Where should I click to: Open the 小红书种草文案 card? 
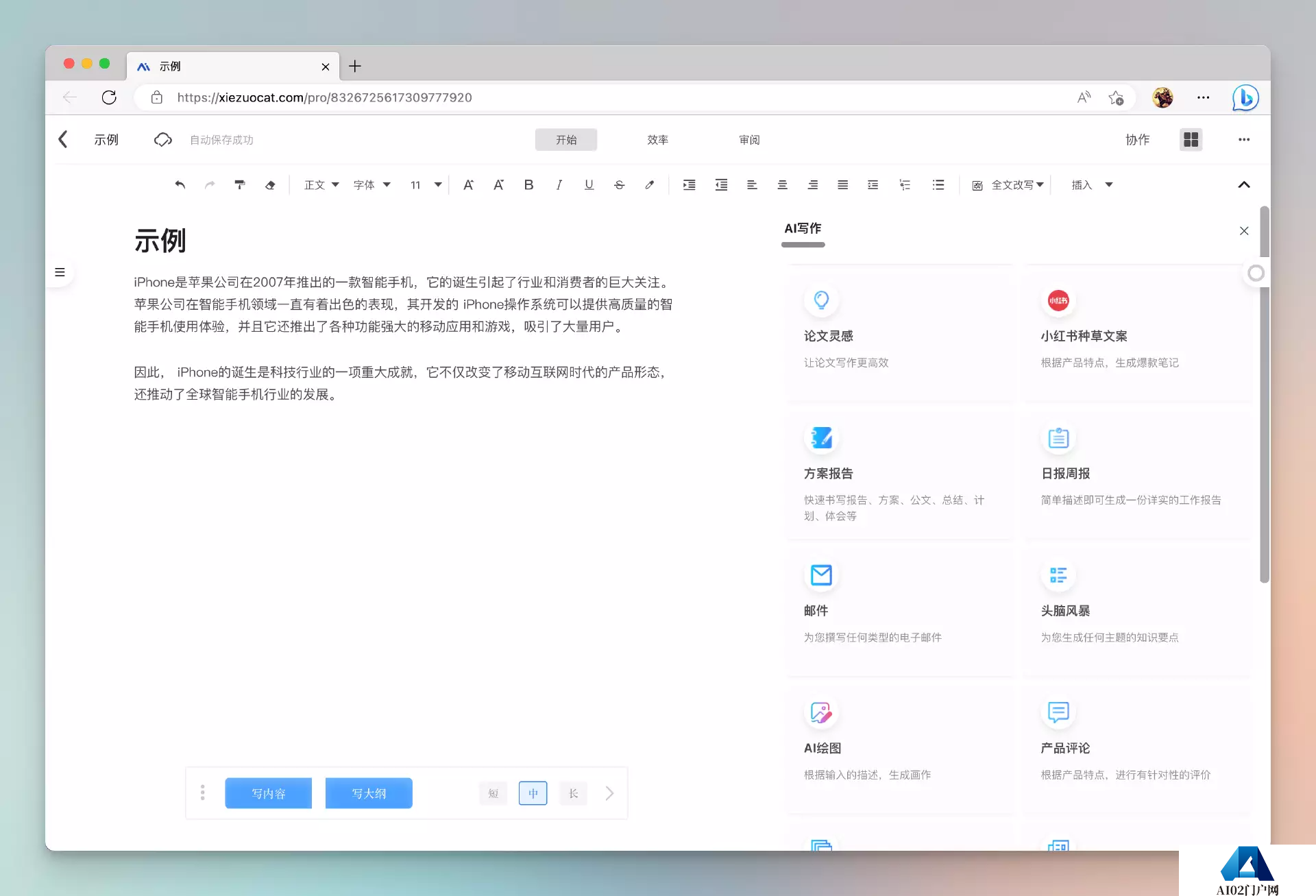1137,332
